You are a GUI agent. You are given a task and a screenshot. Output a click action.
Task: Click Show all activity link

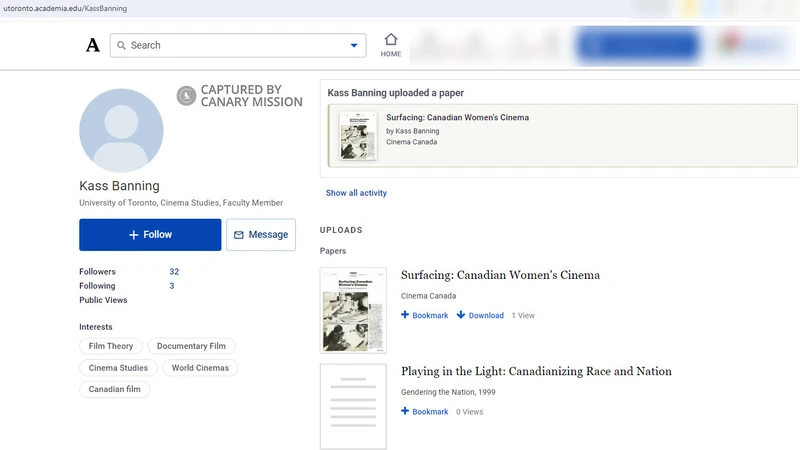click(356, 193)
